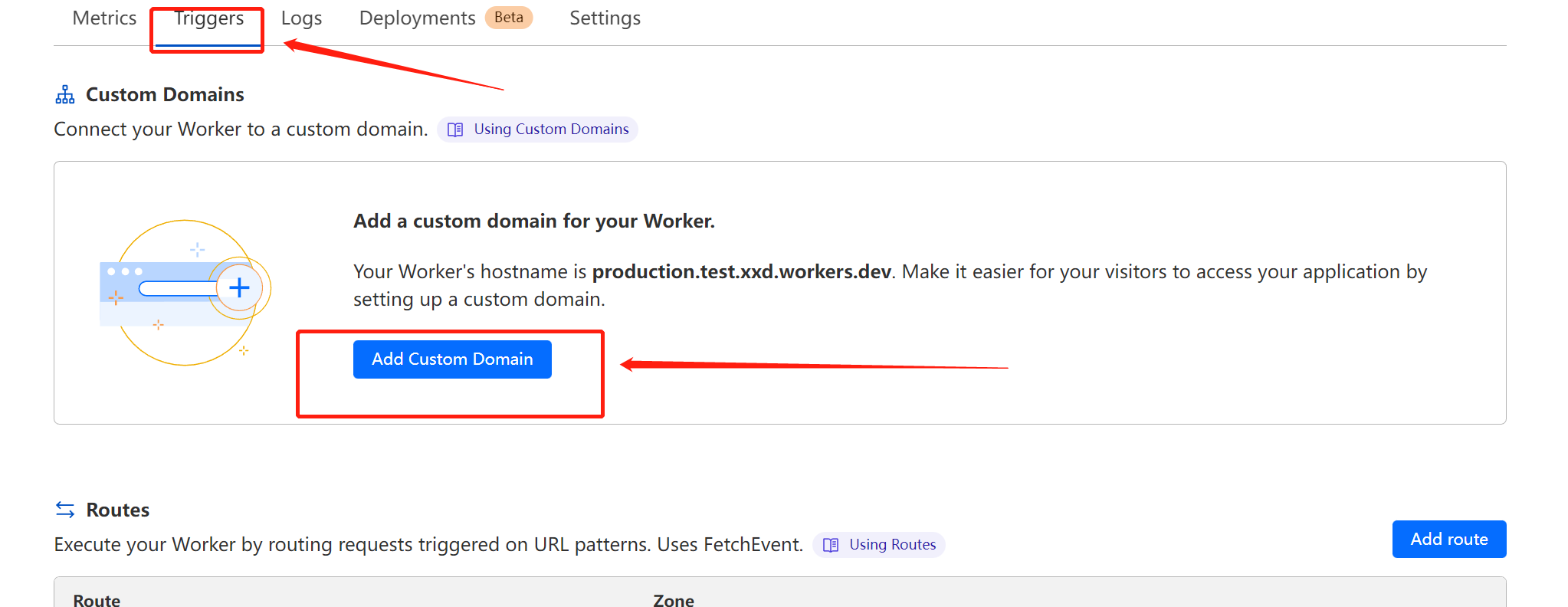Viewport: 1568px width, 607px height.
Task: Open the Triggers tab
Action: (x=208, y=18)
